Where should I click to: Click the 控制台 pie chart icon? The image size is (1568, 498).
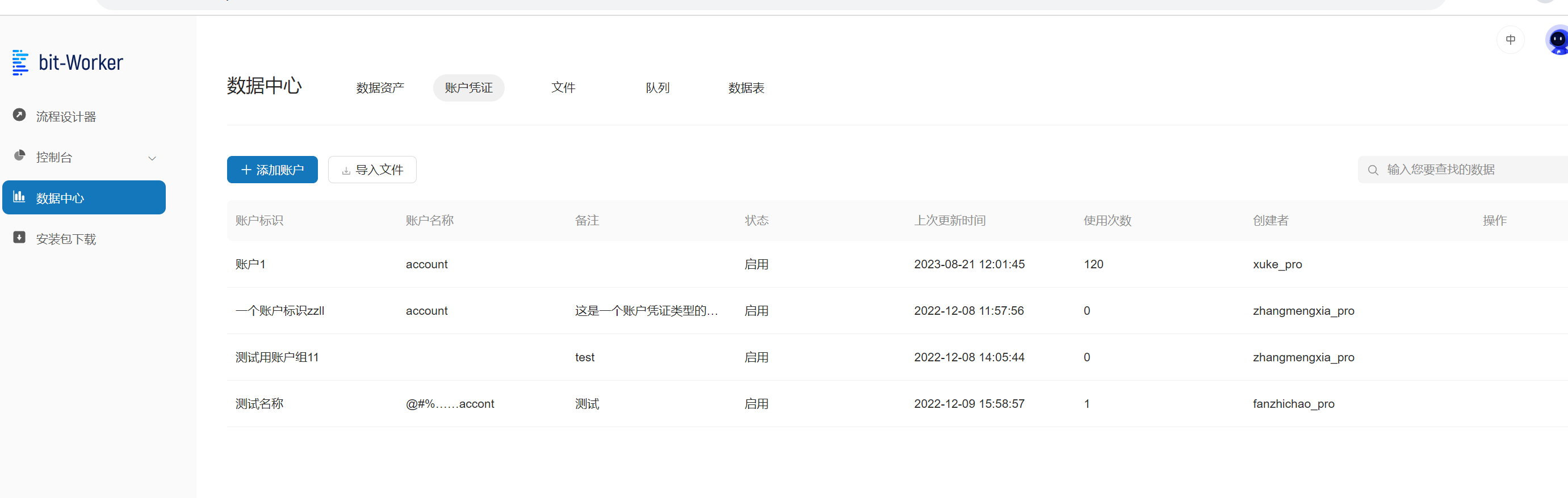tap(19, 155)
